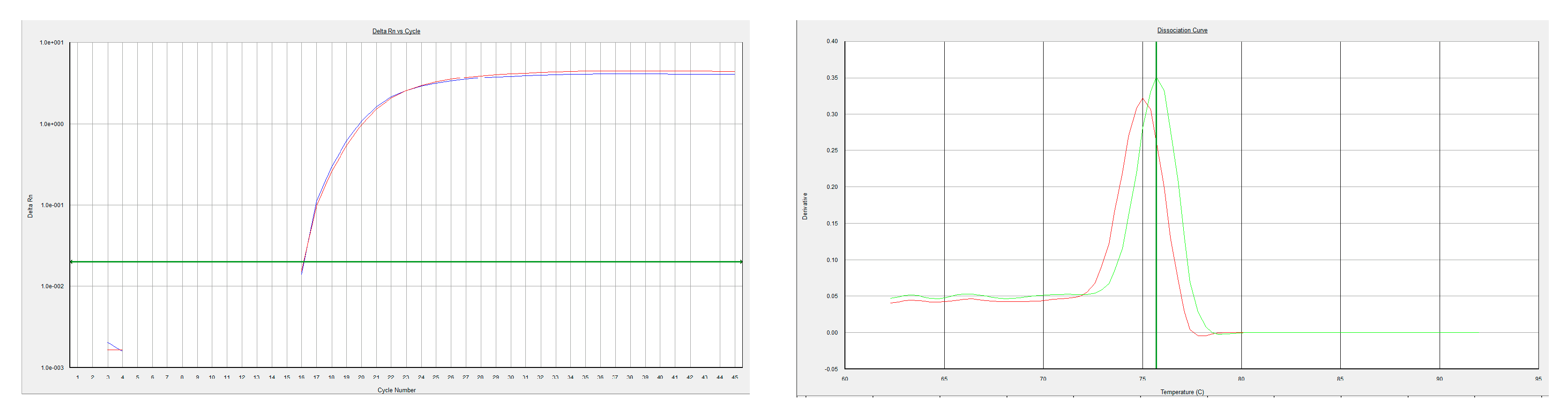Click the vertical 'Derivative' y-axis label

[805, 206]
